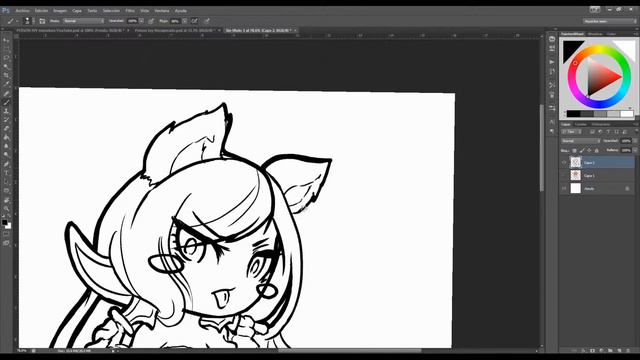The height and width of the screenshot is (360, 640).
Task: Toggle lock transparent pixels
Action: [574, 151]
